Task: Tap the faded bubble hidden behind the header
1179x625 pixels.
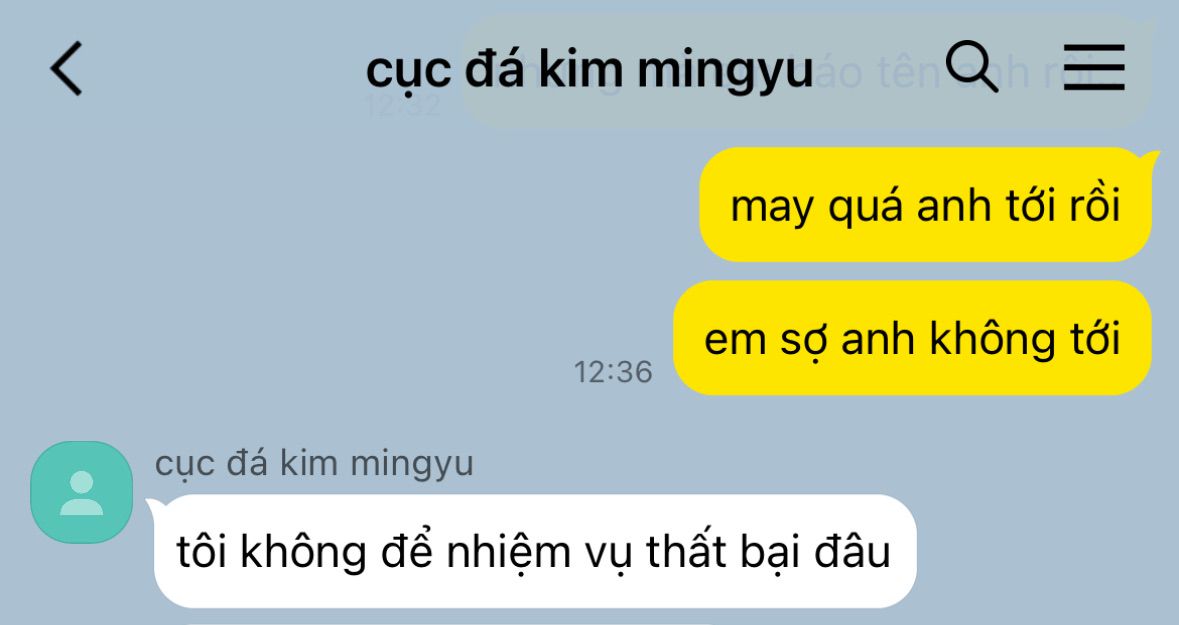Action: pos(805,71)
